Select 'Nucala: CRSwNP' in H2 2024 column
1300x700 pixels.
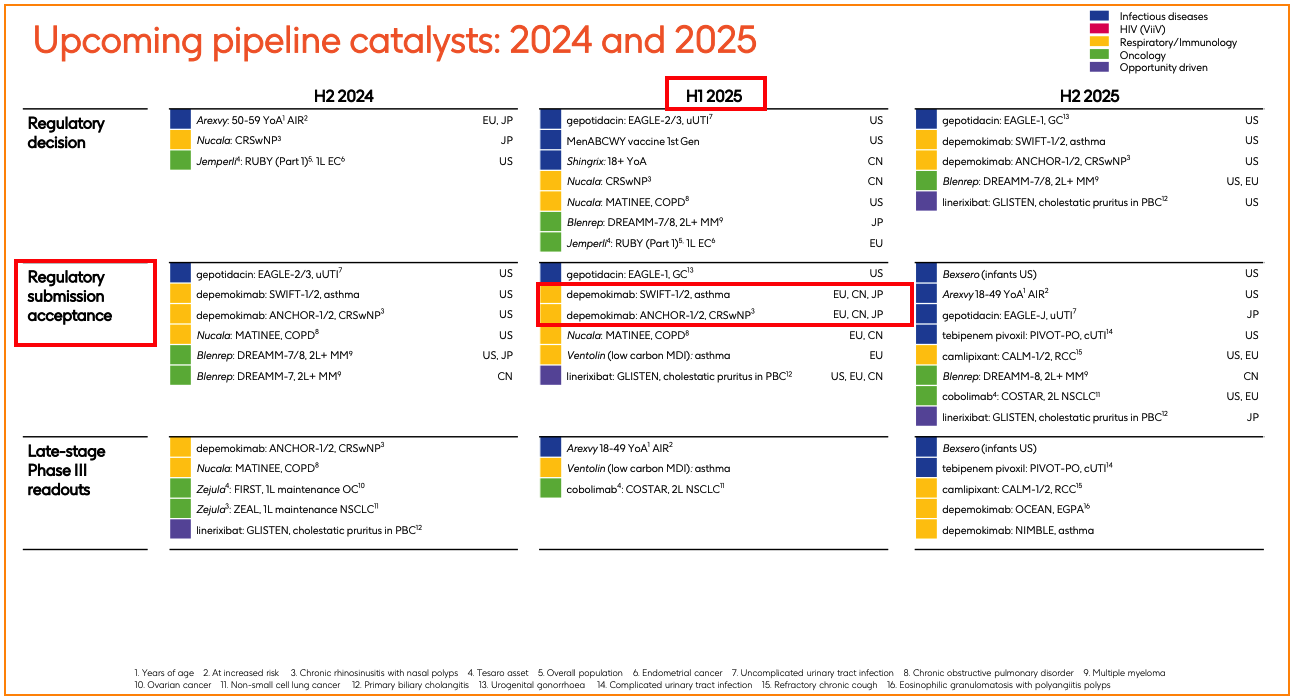point(239,141)
